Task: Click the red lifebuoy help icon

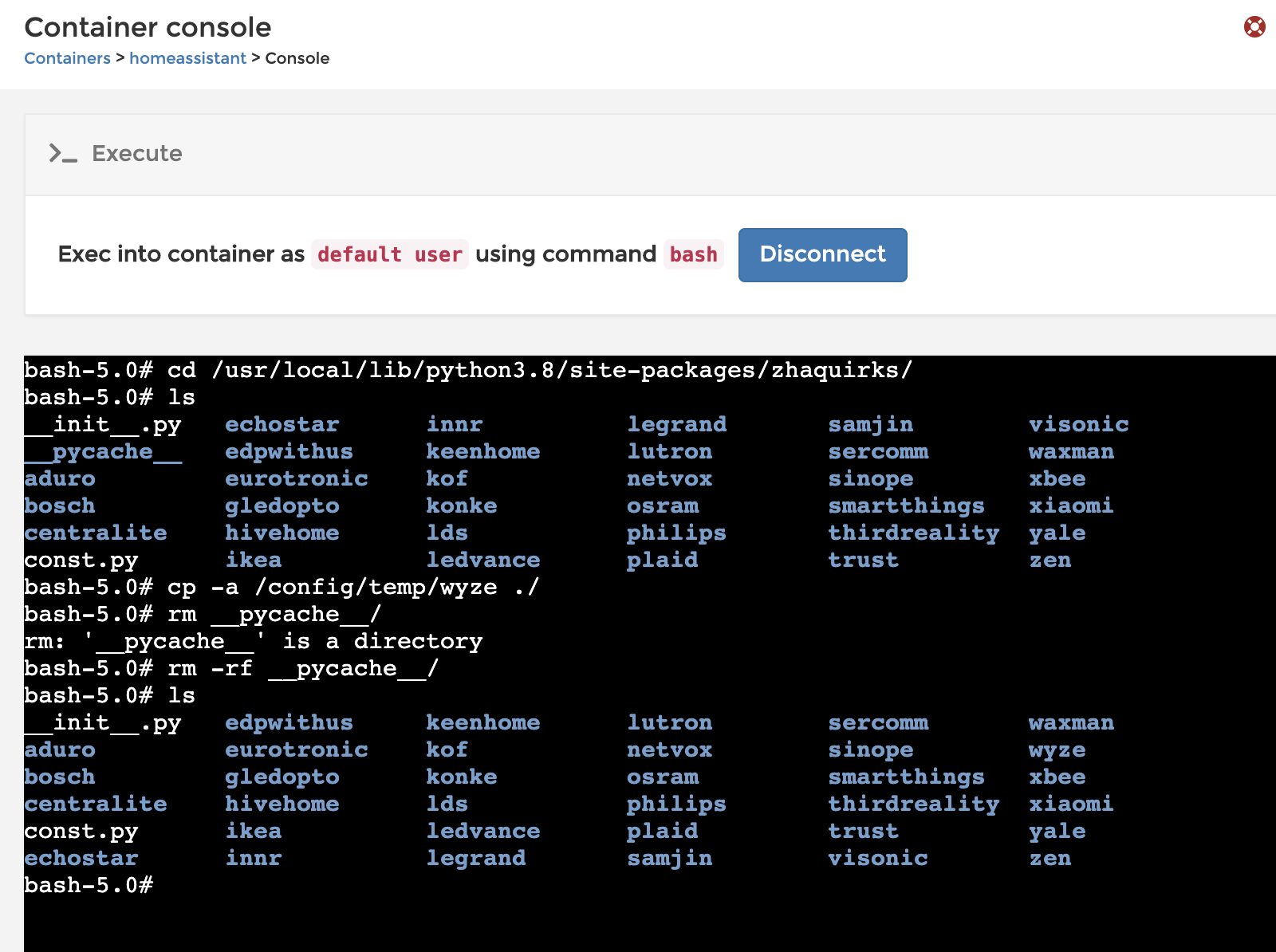Action: tap(1253, 26)
